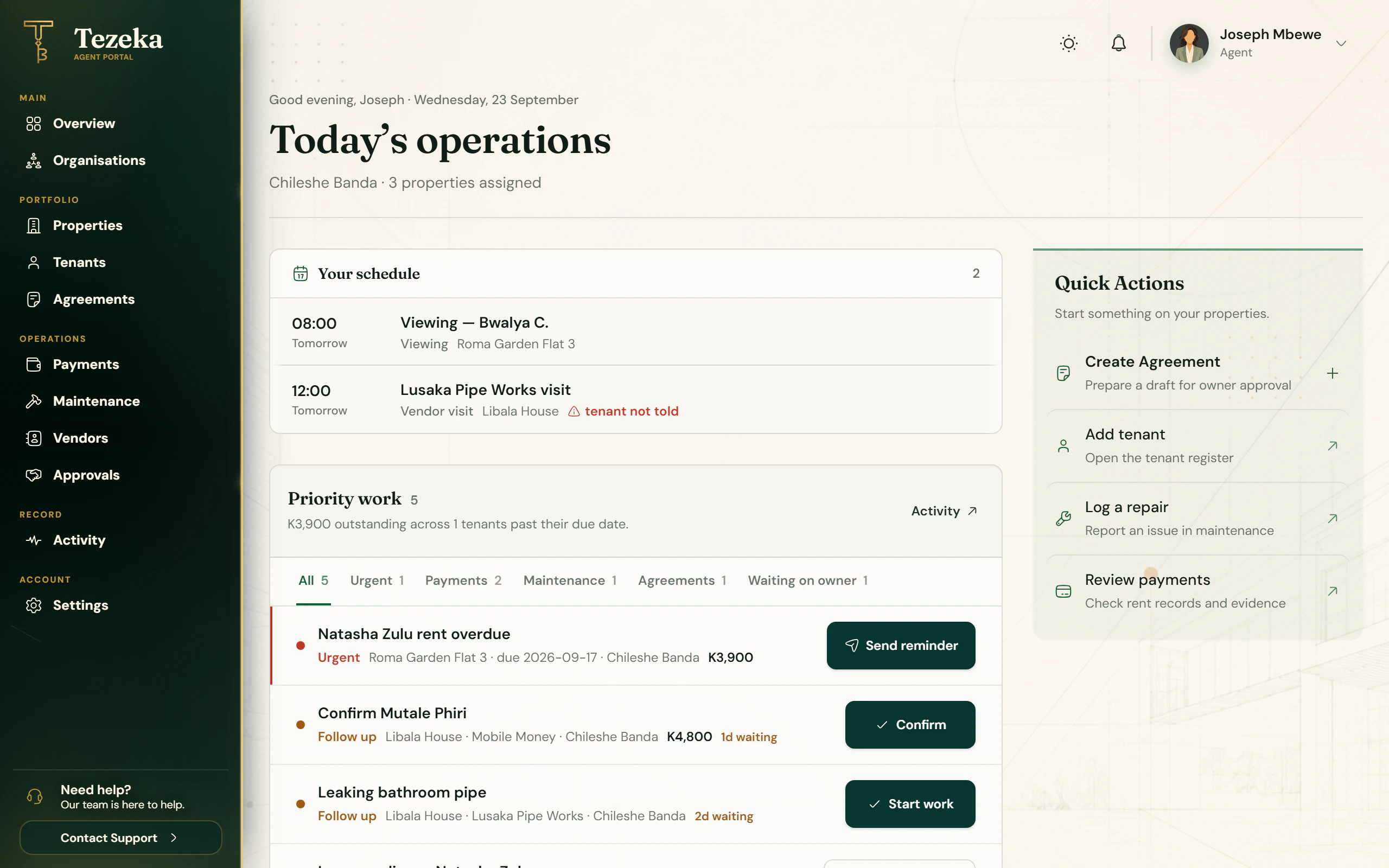1389x868 pixels.
Task: Click the Contact Support button
Action: tap(120, 838)
